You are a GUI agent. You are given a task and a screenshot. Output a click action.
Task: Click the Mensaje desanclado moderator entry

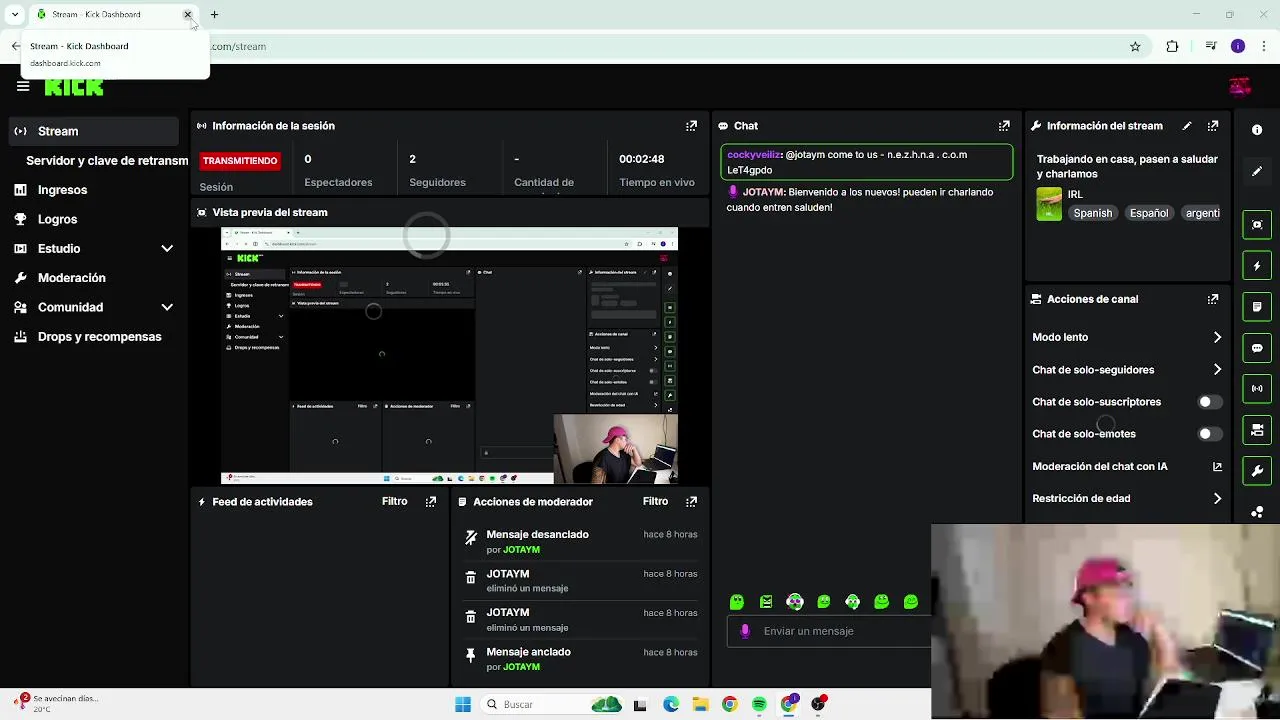[580, 542]
